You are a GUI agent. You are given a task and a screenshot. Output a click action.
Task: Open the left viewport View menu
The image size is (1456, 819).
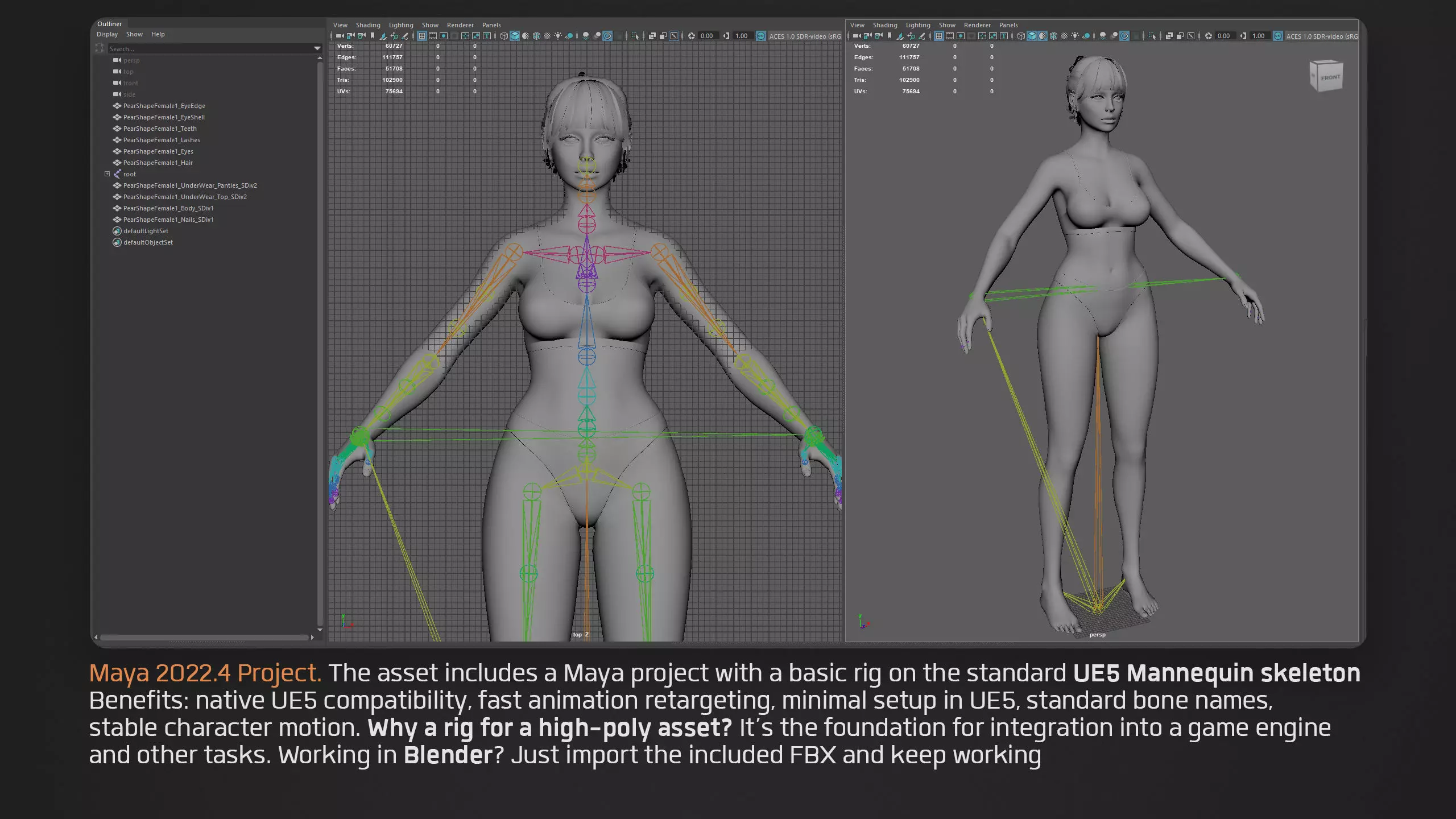(340, 25)
